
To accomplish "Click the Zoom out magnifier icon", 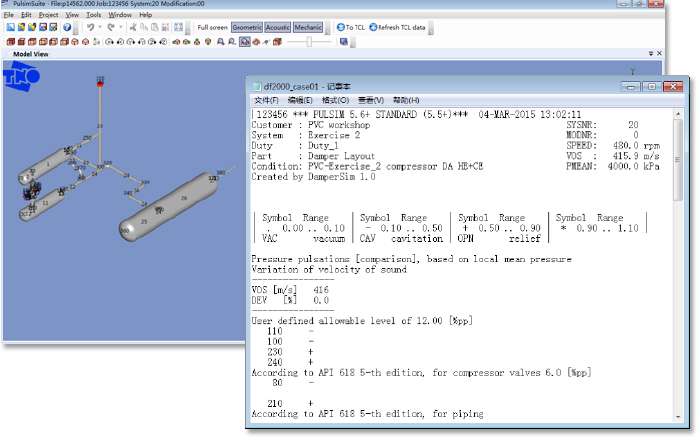I will tap(232, 42).
